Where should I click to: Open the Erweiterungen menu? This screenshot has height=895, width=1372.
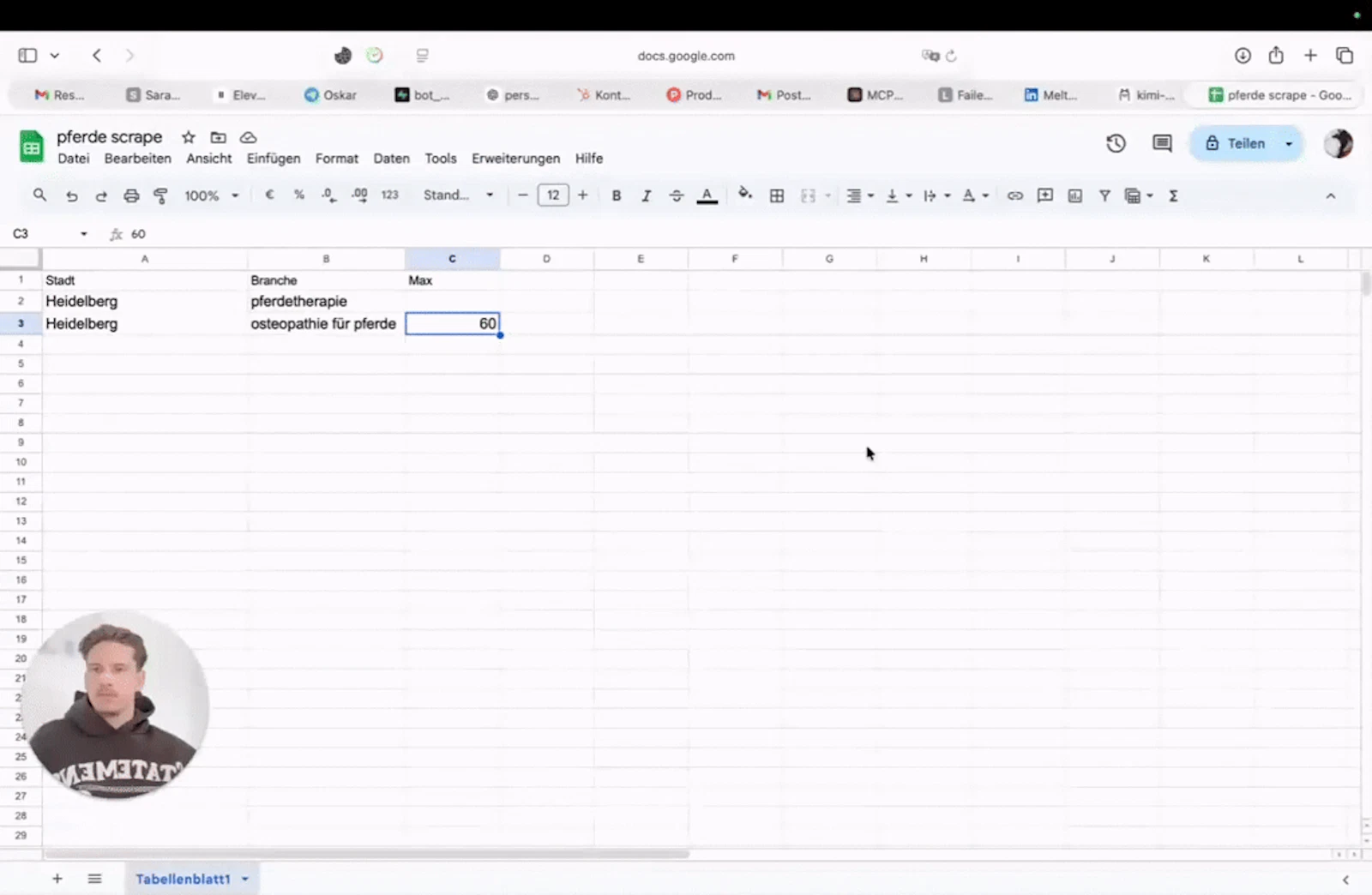coord(515,159)
